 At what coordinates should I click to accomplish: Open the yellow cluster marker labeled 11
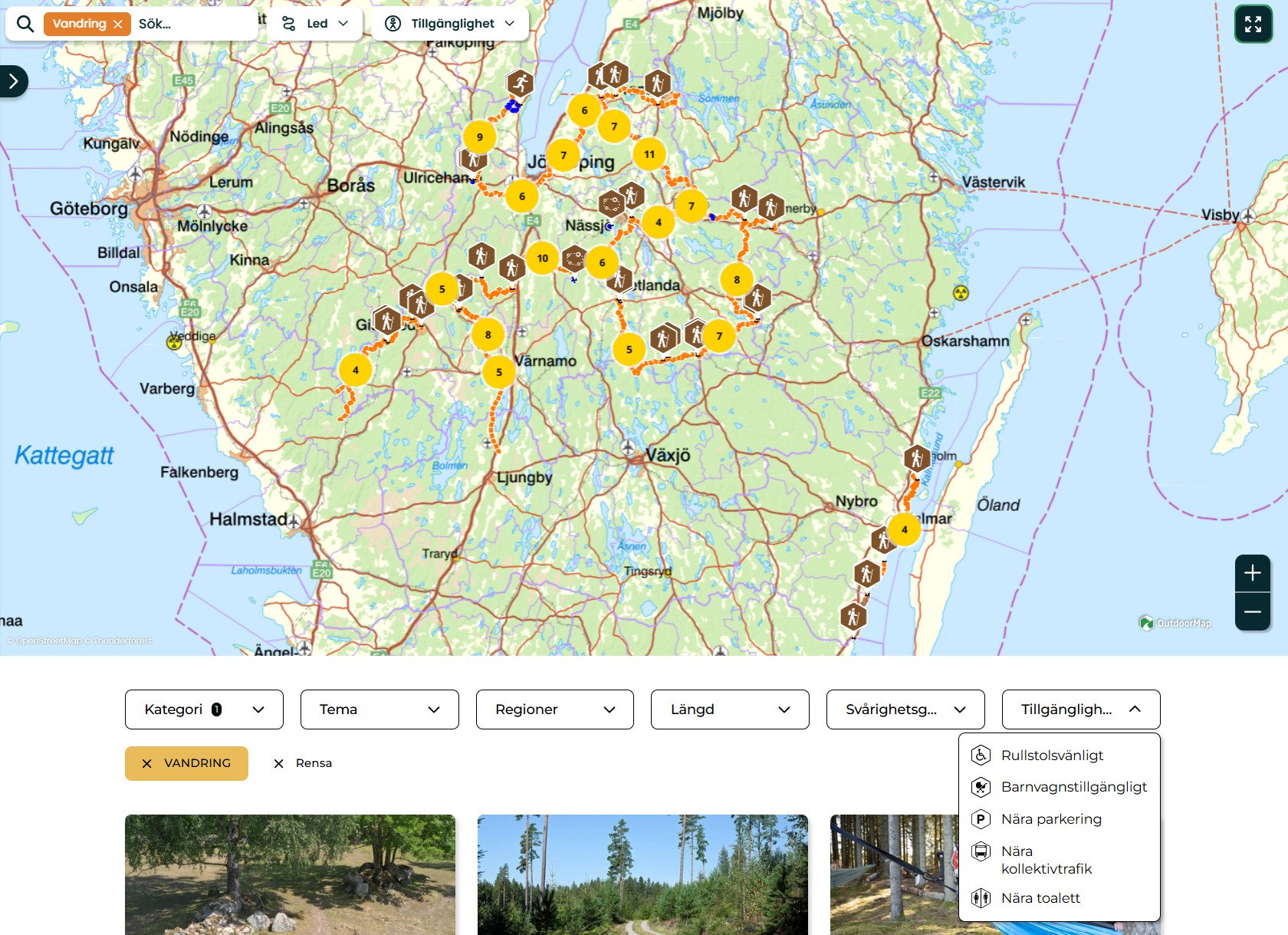(649, 154)
